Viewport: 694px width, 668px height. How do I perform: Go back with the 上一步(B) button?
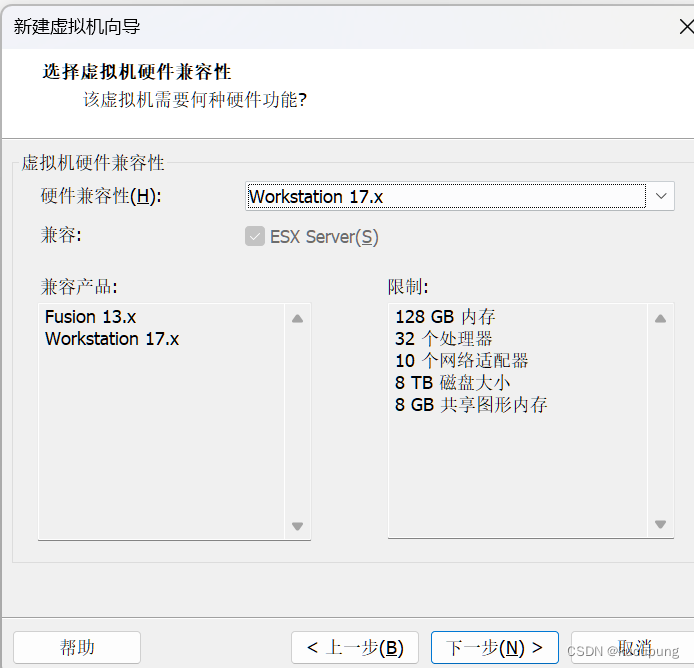click(x=355, y=647)
